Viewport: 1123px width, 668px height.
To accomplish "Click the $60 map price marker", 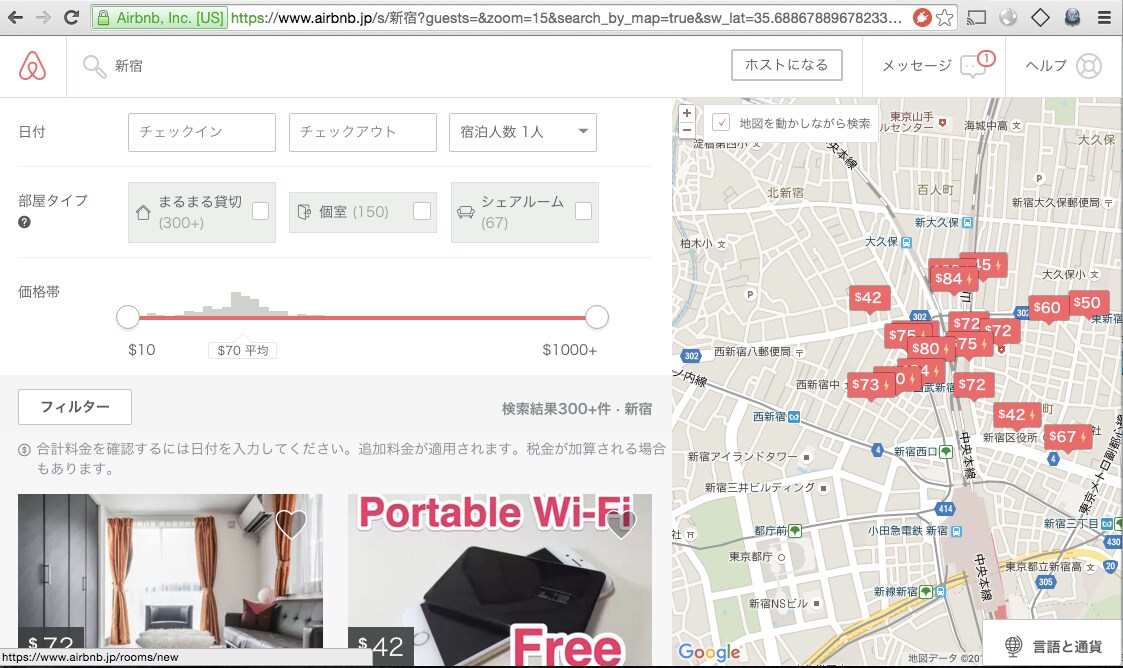I will click(x=1049, y=308).
